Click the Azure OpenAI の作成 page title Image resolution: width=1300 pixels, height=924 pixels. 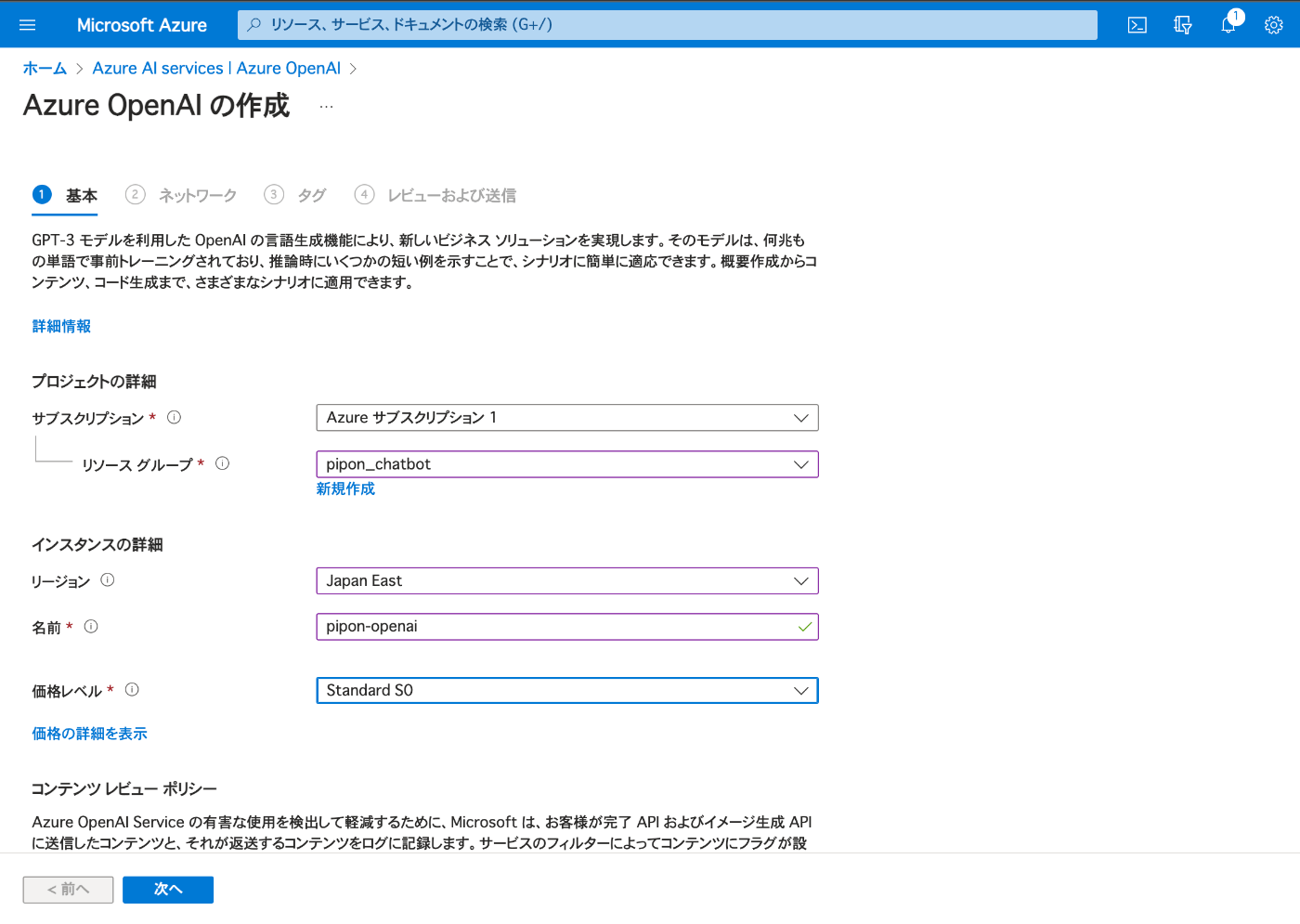click(x=157, y=106)
